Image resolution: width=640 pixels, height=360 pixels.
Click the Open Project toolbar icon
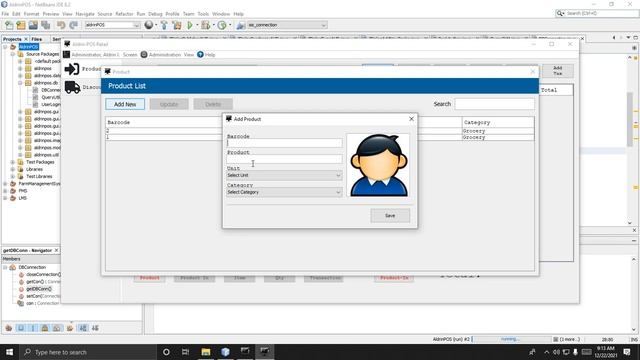33,25
